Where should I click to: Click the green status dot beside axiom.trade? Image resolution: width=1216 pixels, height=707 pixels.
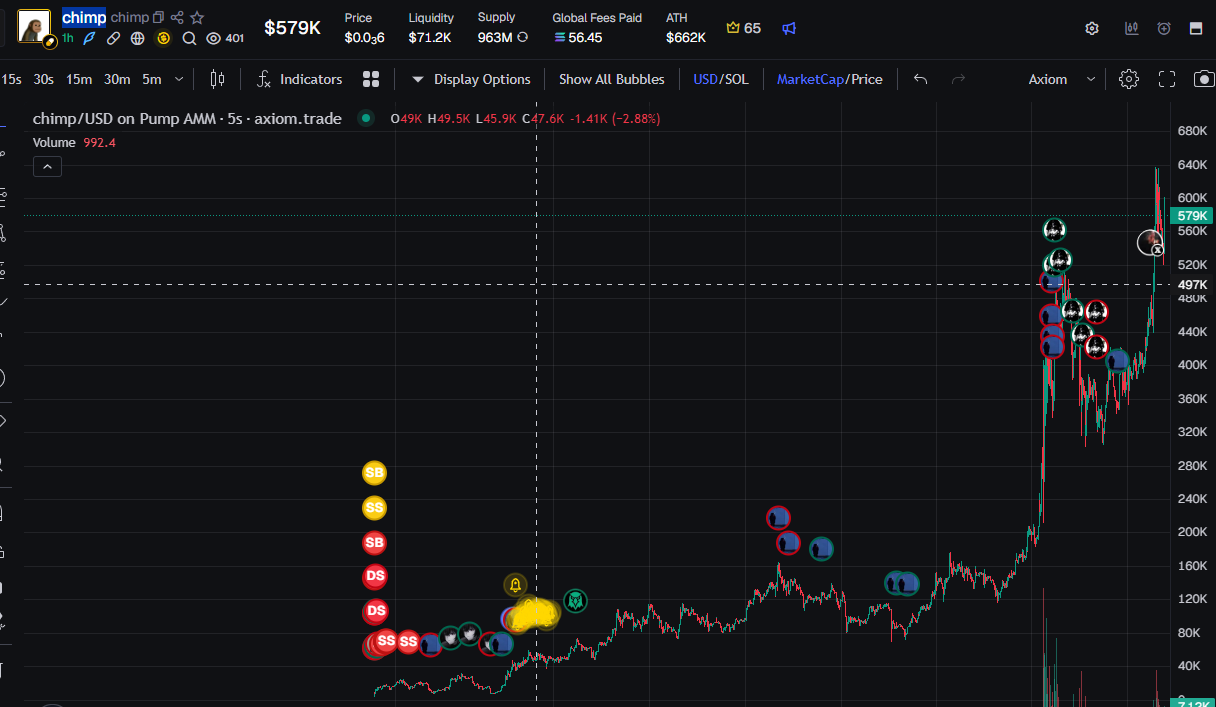click(367, 118)
